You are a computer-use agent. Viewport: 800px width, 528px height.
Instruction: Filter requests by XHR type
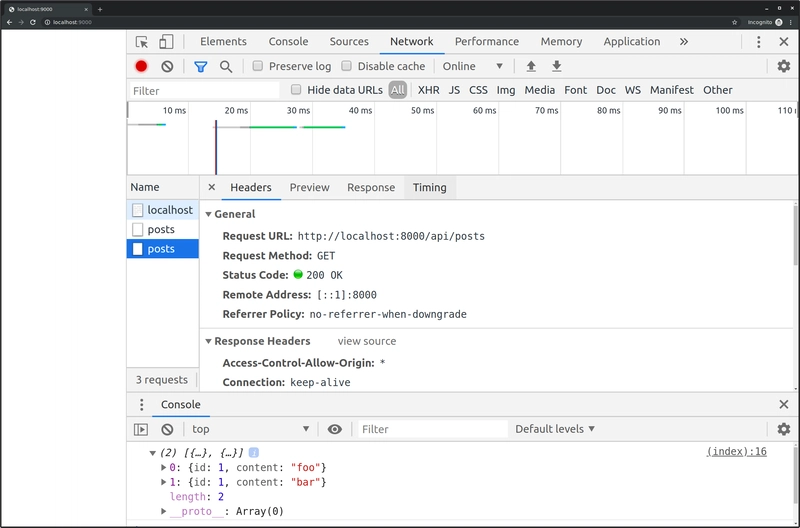[x=429, y=90]
